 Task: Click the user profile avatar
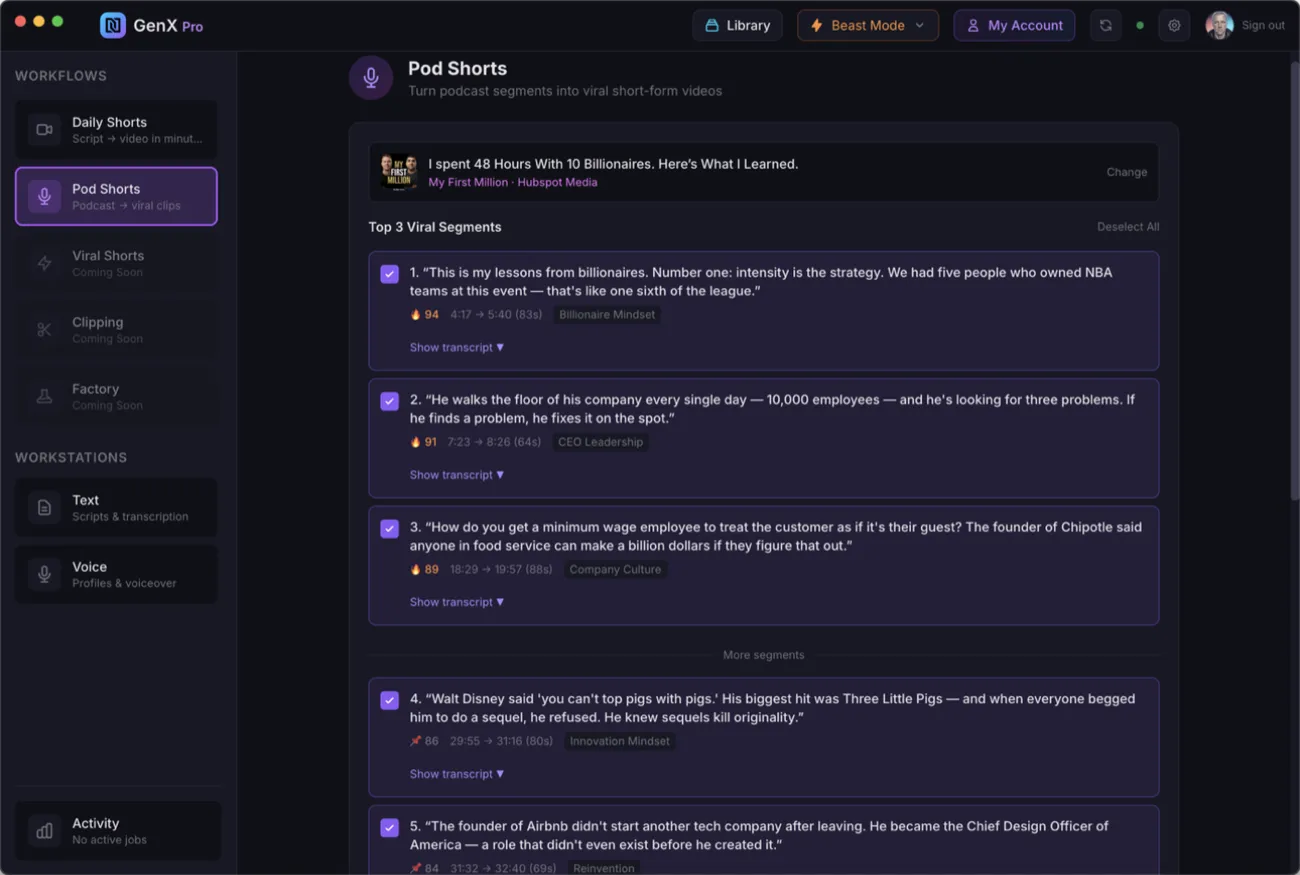(1219, 26)
